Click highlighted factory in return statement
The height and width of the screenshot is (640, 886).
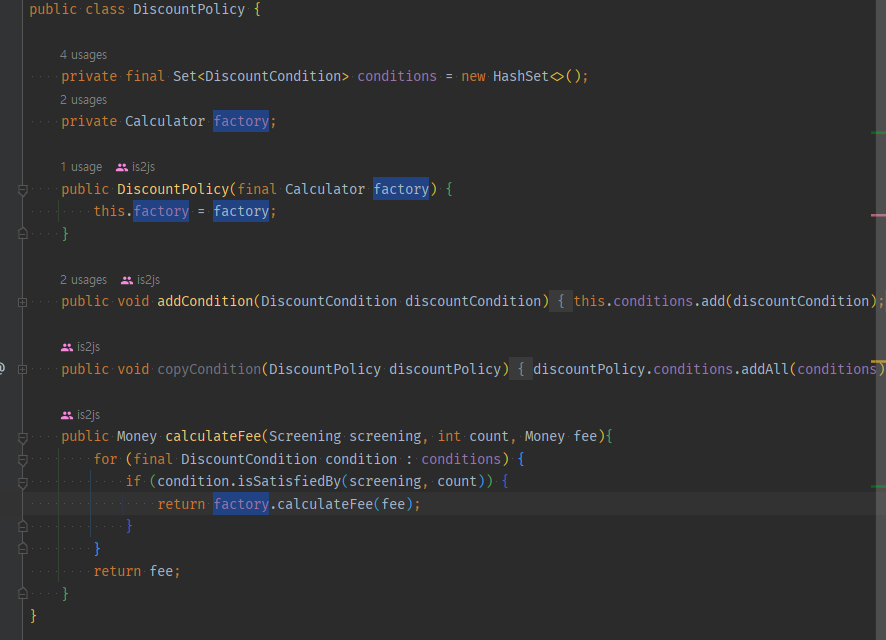241,504
